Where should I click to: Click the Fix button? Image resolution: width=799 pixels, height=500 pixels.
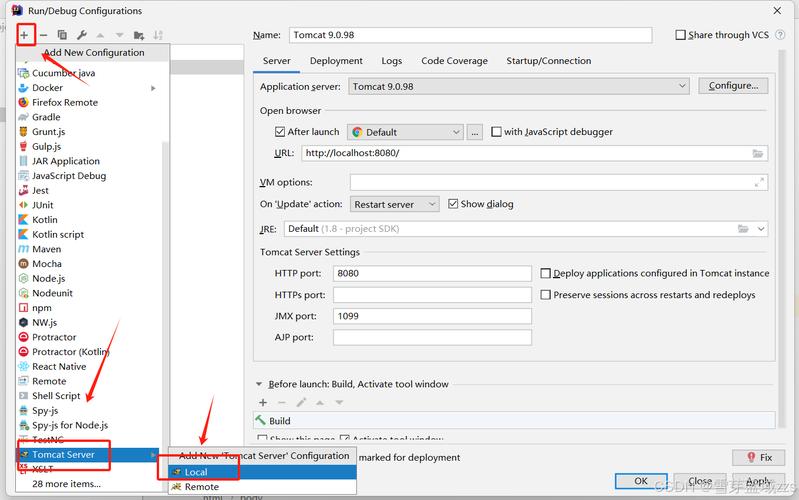759,458
